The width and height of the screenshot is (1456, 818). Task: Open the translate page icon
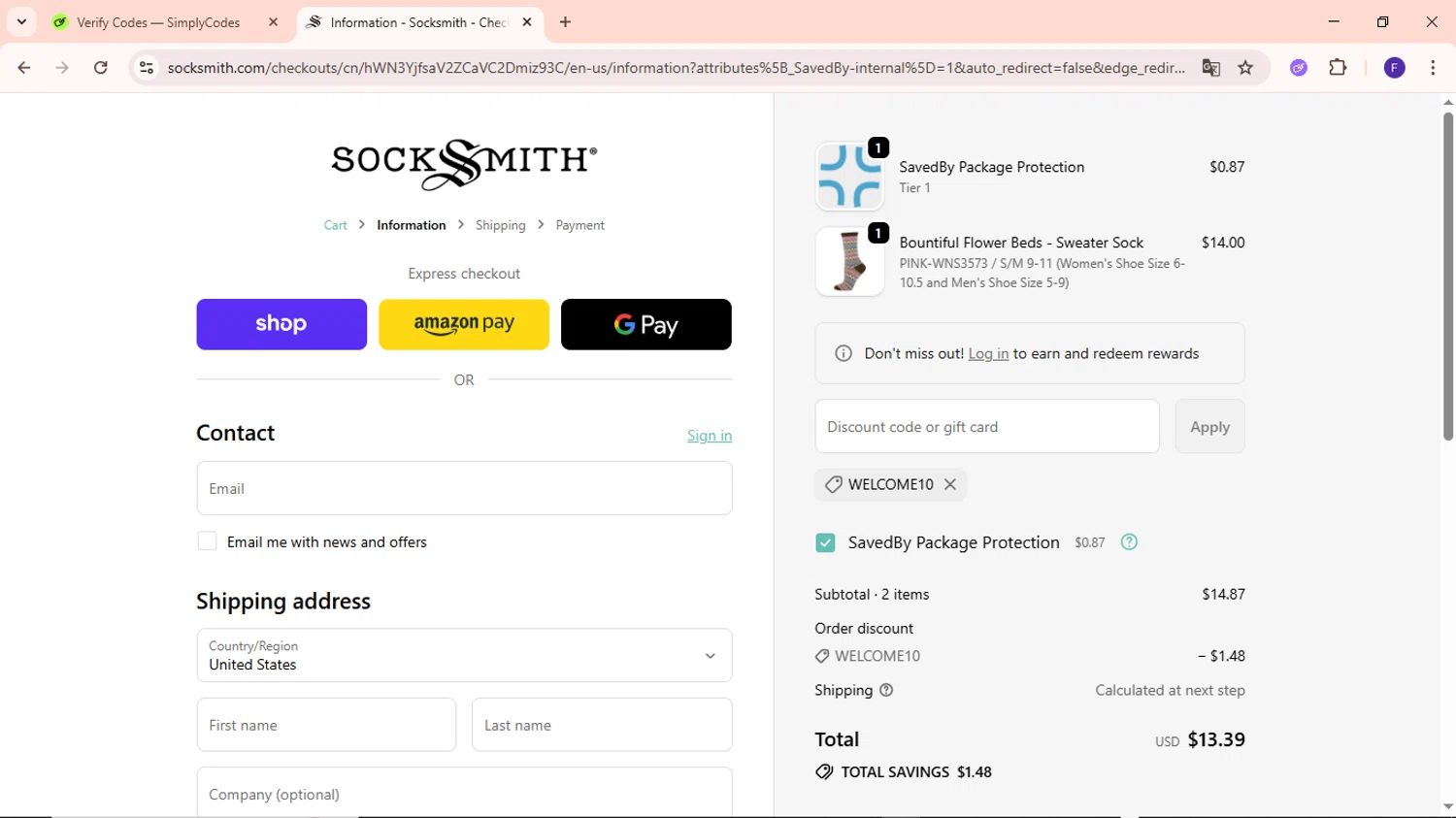pyautogui.click(x=1210, y=68)
